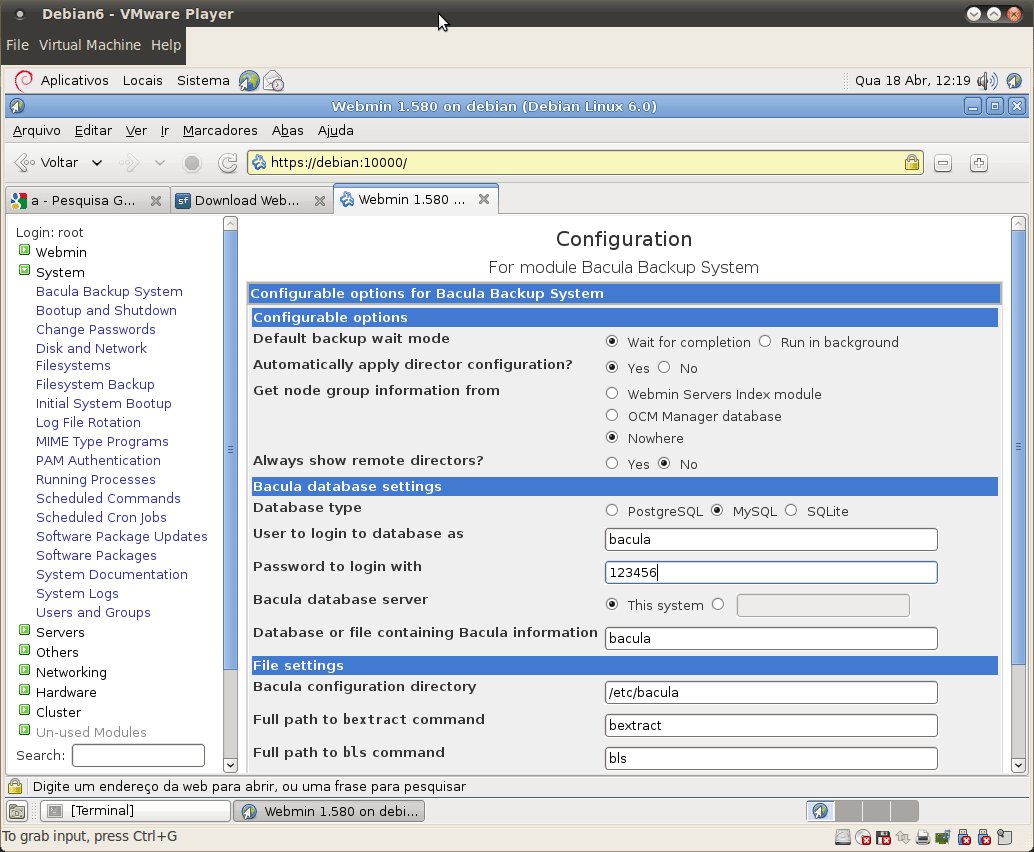This screenshot has width=1034, height=852.
Task: Click the Password to login with field
Action: [x=771, y=572]
